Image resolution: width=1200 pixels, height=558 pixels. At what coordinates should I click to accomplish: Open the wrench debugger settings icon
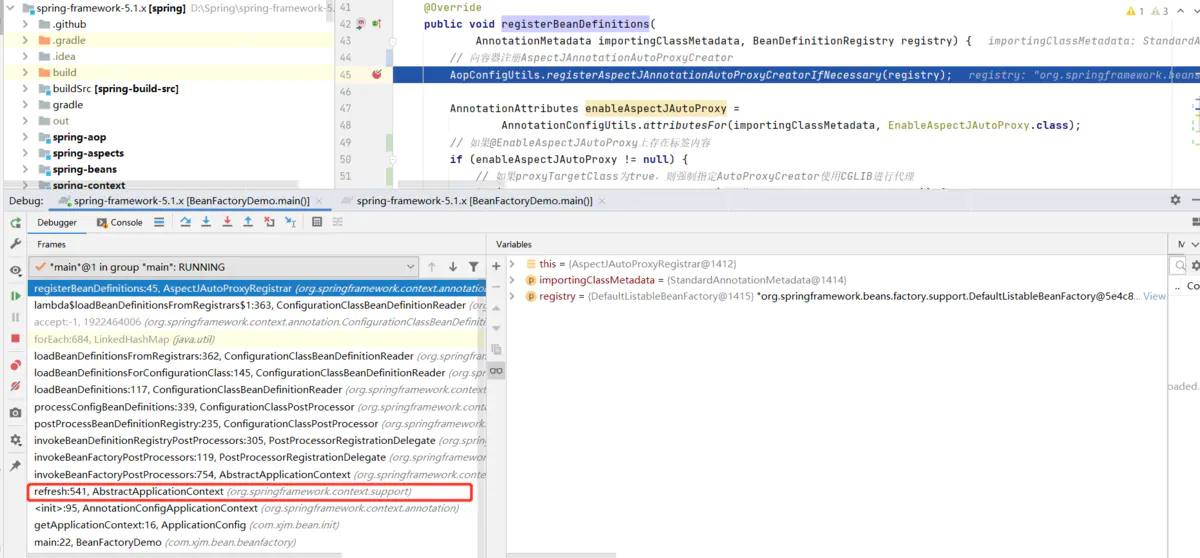tap(15, 244)
